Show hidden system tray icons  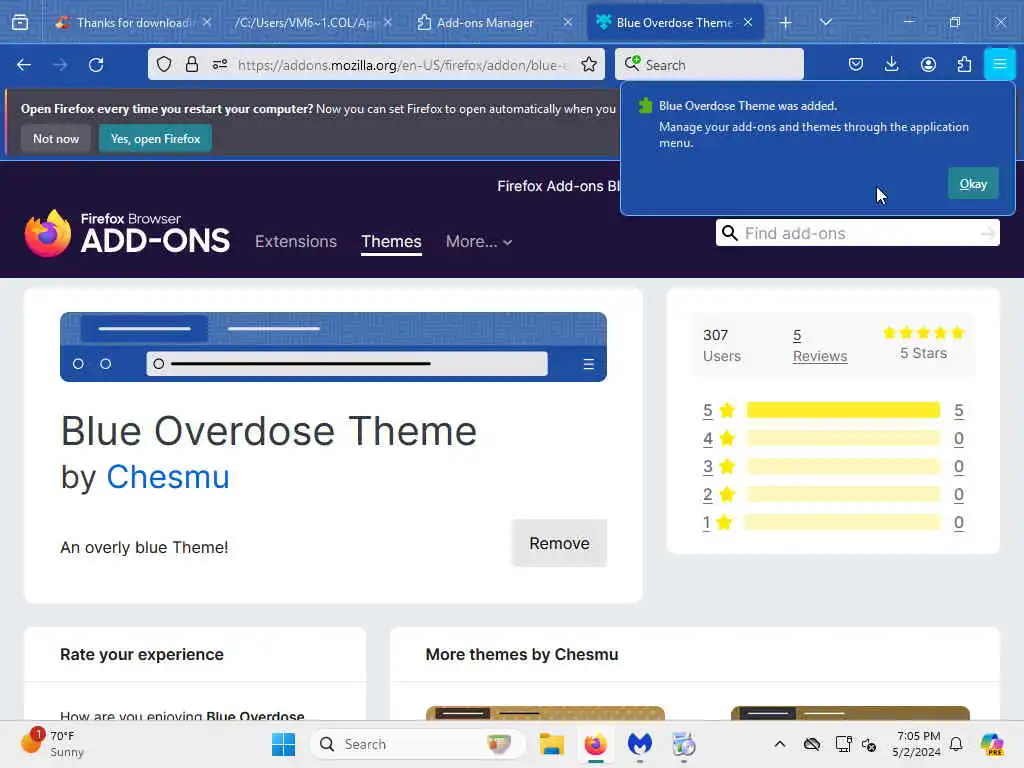coord(780,744)
